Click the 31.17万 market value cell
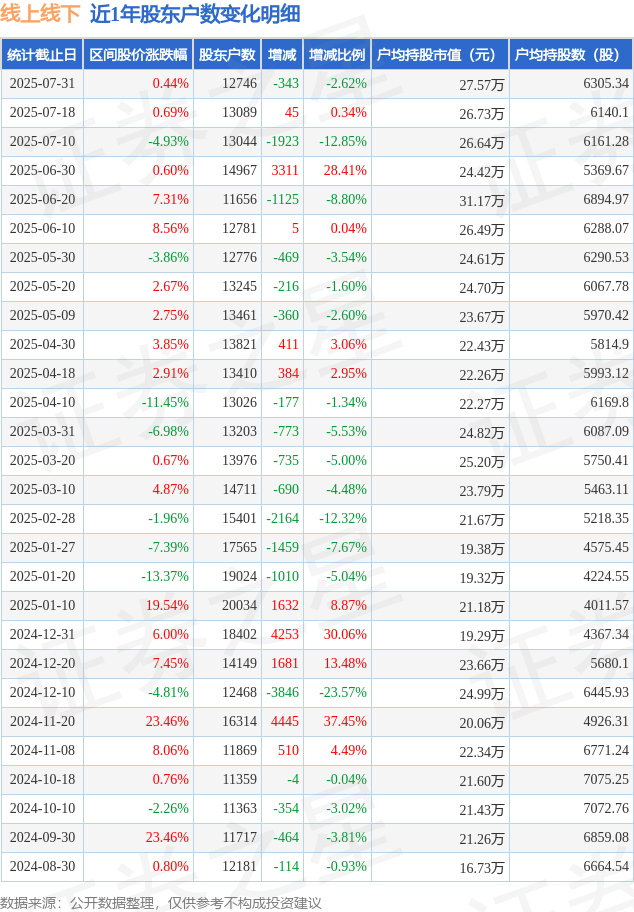The width and height of the screenshot is (634, 912). (x=482, y=201)
